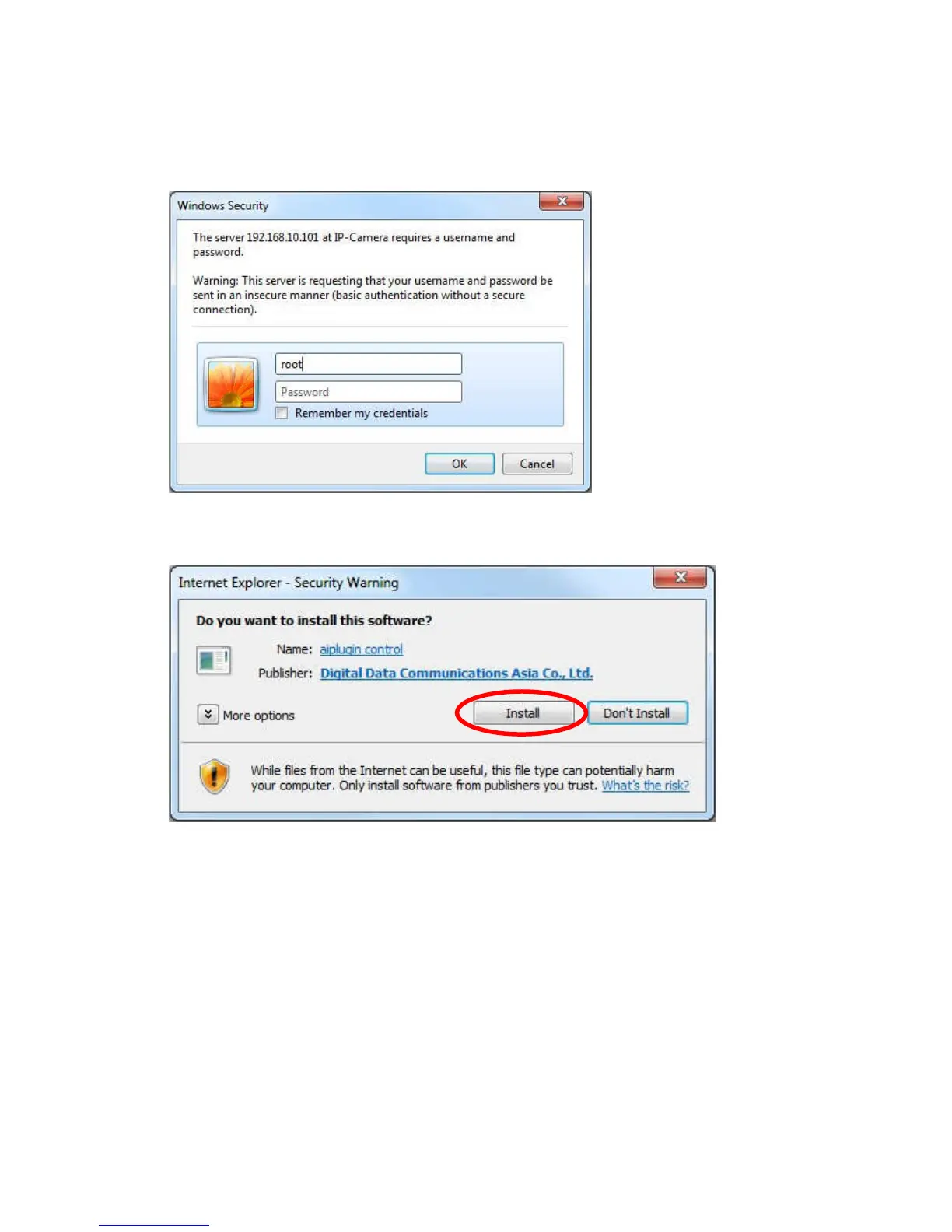Screen dimensions: 952x1232
Task: Choose Don't Install for the software
Action: click(637, 713)
